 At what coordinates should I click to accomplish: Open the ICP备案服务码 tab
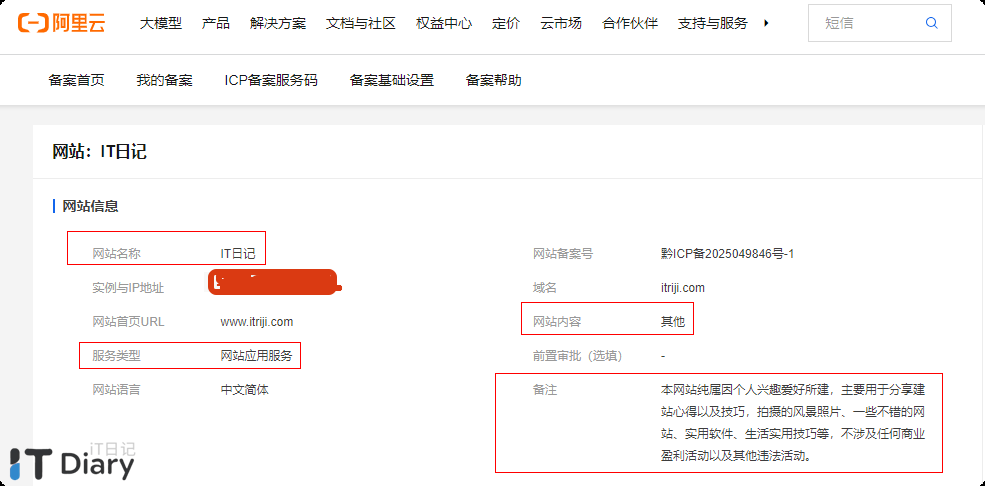271,80
